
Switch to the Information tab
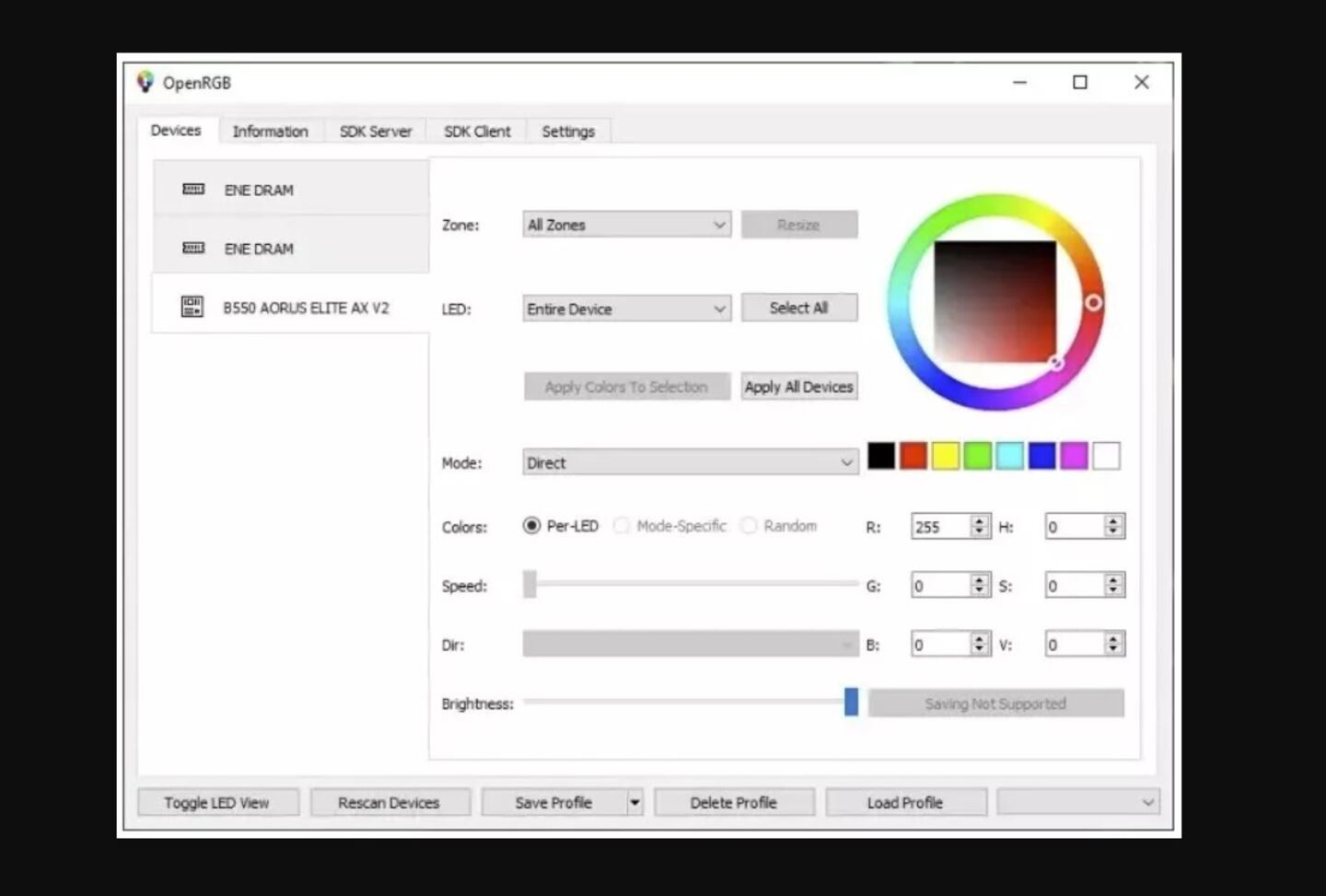coord(271,131)
